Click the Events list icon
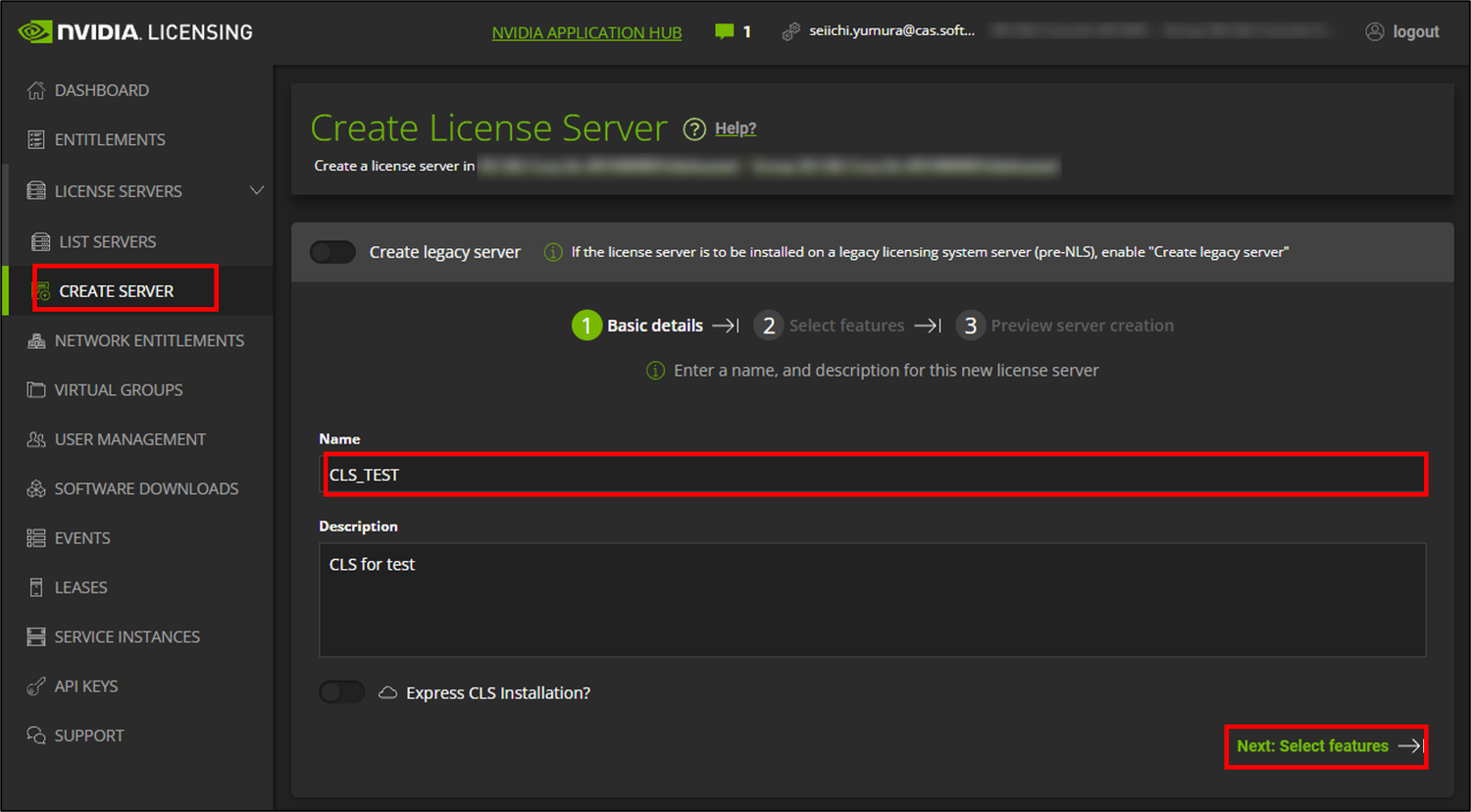This screenshot has height=812, width=1471. point(36,537)
